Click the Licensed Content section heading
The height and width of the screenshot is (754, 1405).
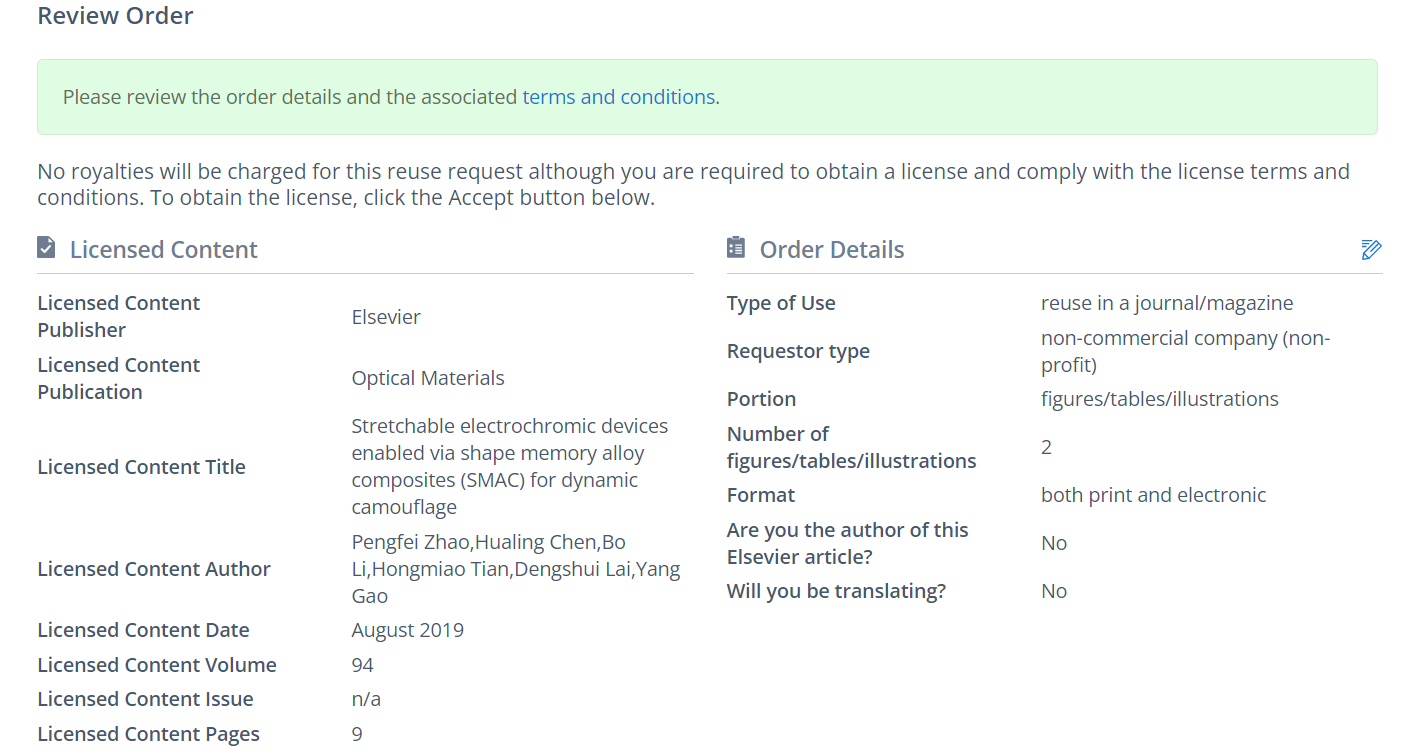(163, 250)
